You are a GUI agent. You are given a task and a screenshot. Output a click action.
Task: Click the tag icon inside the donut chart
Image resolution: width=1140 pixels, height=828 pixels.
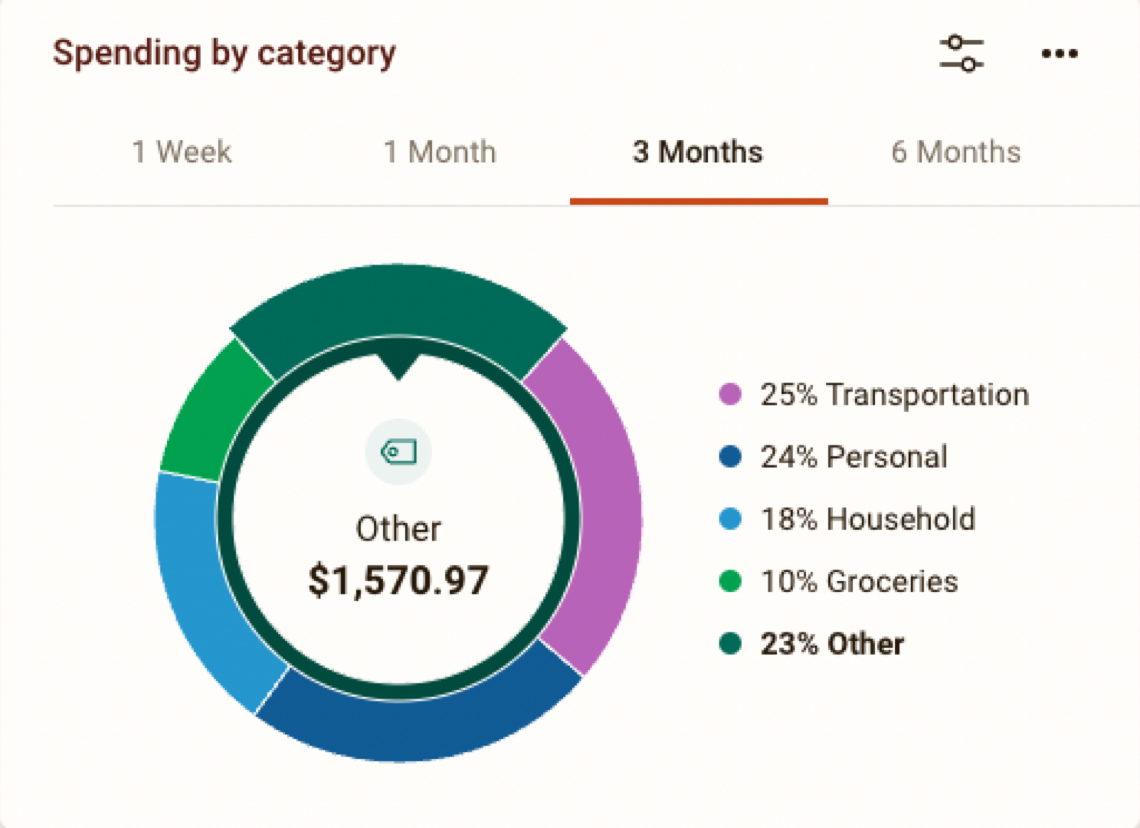click(398, 452)
